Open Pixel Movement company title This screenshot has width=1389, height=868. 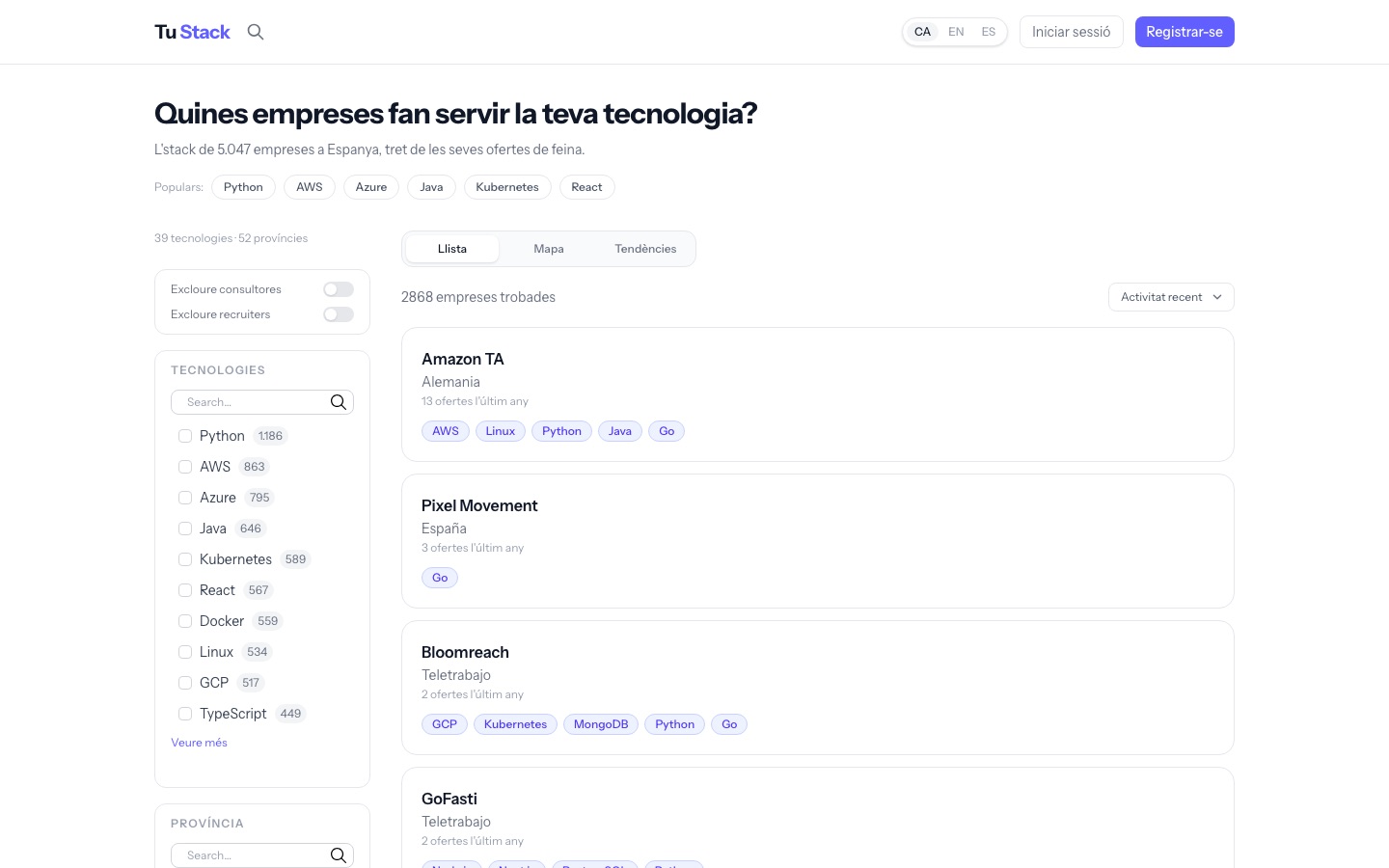pyautogui.click(x=479, y=505)
